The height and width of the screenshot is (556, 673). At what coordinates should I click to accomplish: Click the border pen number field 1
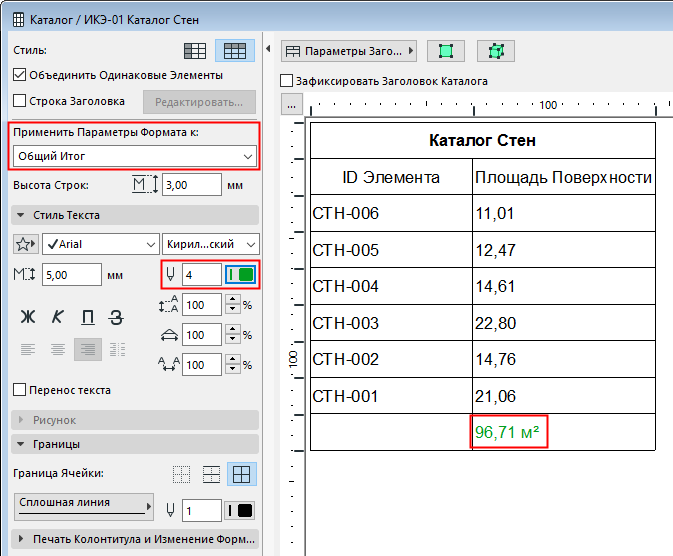(x=202, y=510)
